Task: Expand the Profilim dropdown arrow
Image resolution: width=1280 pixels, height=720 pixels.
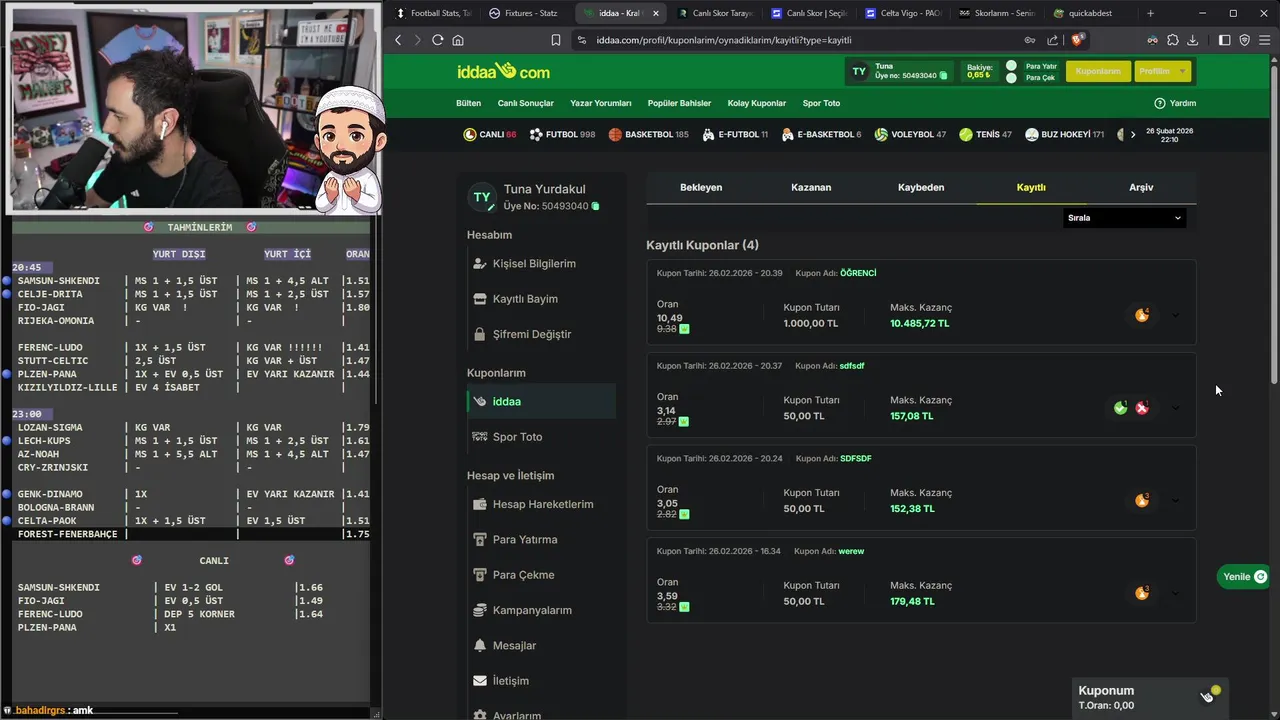Action: (1183, 71)
